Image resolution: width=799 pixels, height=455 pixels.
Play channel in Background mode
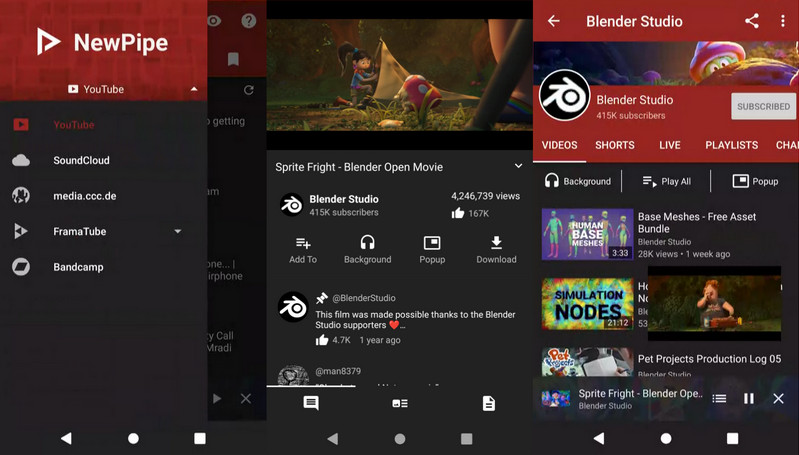[x=578, y=181]
